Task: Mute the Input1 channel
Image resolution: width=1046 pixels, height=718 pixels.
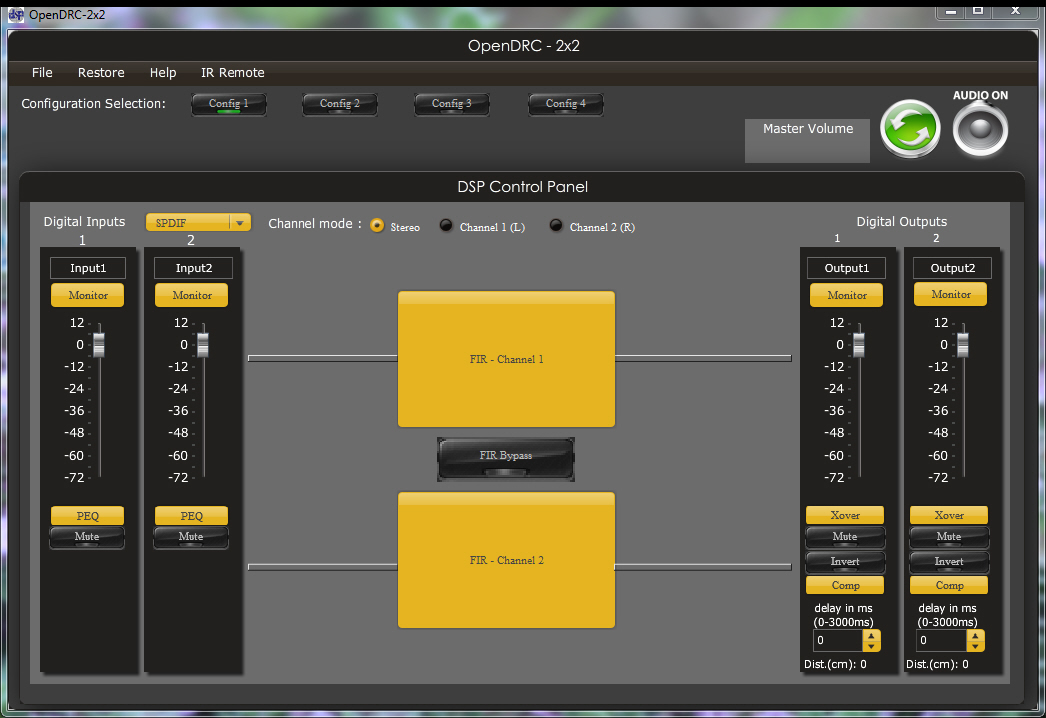Action: [87, 537]
